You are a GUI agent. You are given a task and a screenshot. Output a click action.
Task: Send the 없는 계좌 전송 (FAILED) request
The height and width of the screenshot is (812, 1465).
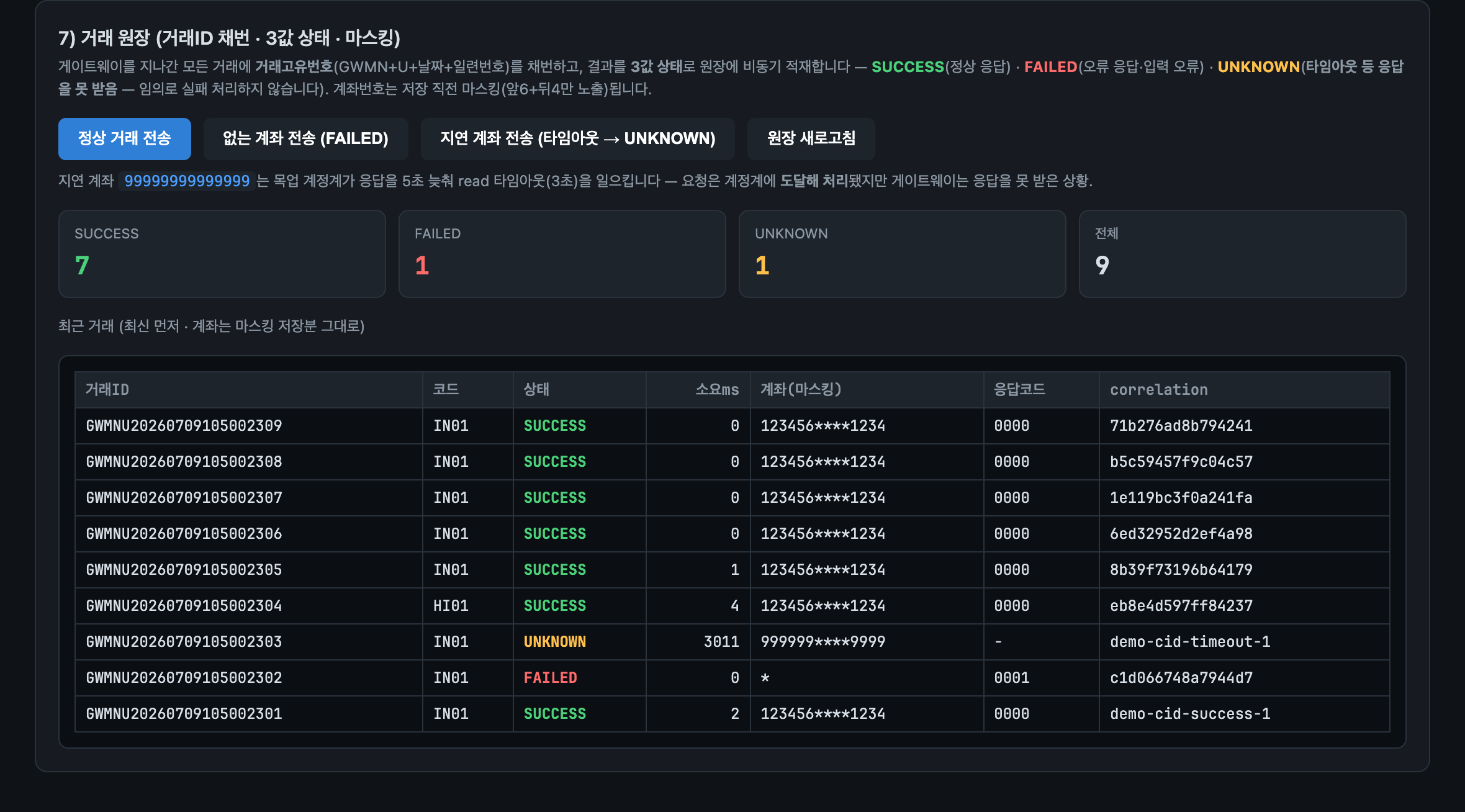point(305,138)
